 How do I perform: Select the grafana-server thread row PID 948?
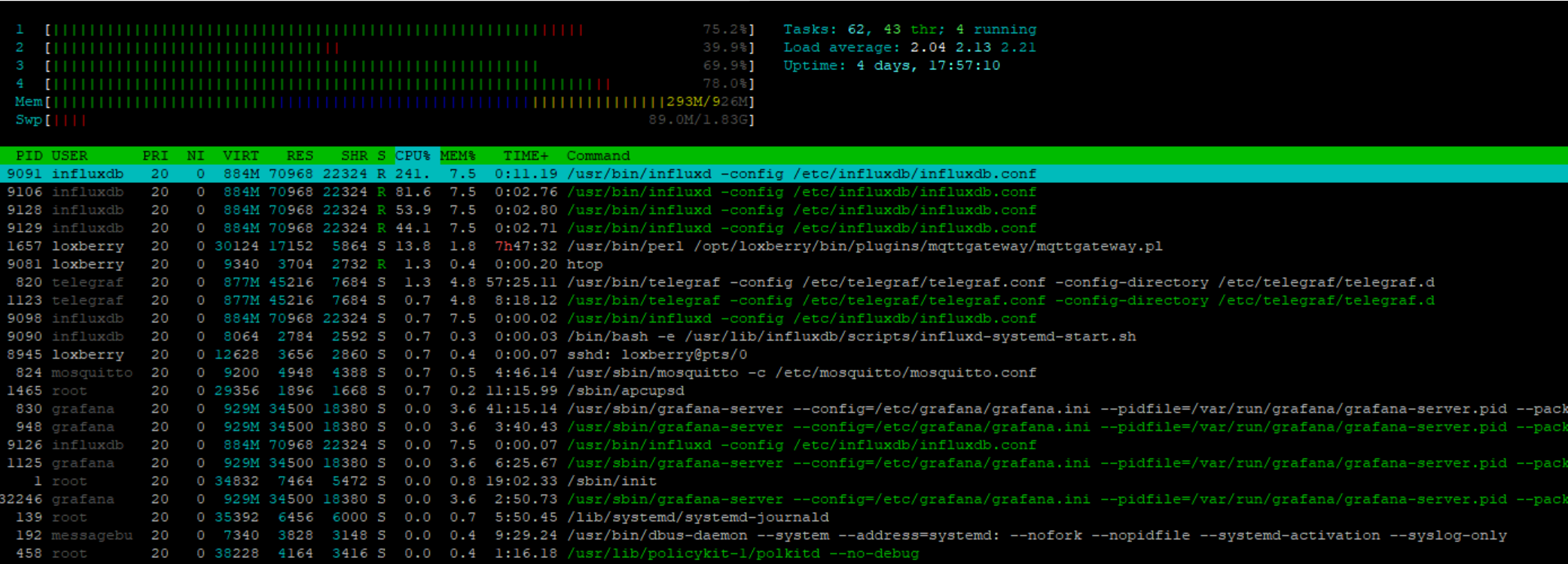coord(784,427)
